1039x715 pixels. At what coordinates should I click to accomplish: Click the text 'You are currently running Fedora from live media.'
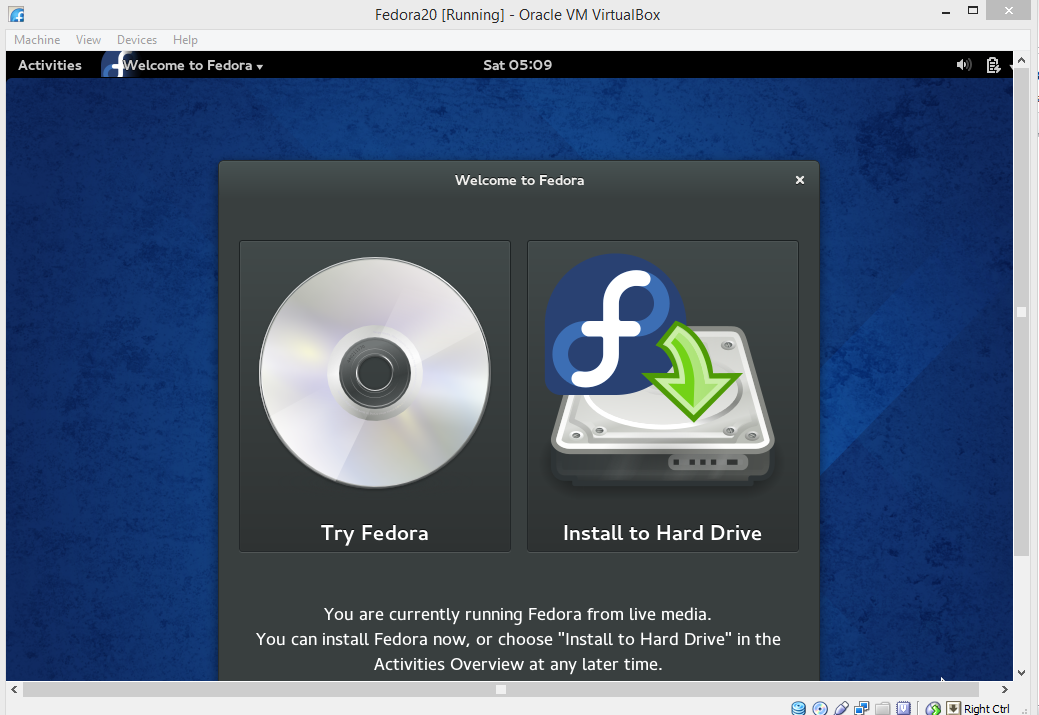(x=518, y=614)
